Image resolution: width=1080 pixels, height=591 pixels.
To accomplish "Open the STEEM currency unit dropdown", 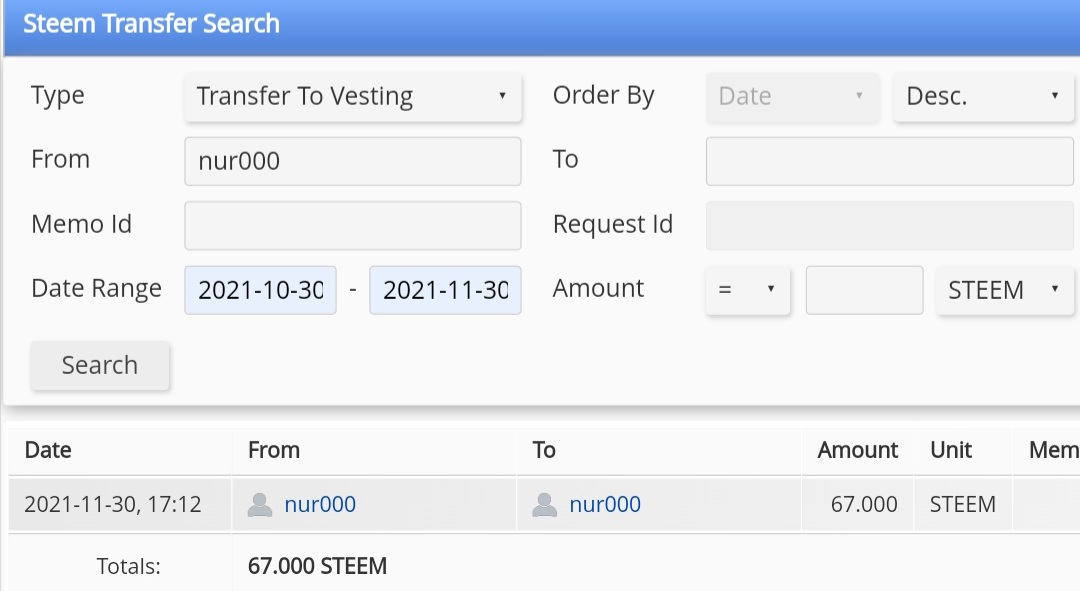I will [x=1004, y=290].
